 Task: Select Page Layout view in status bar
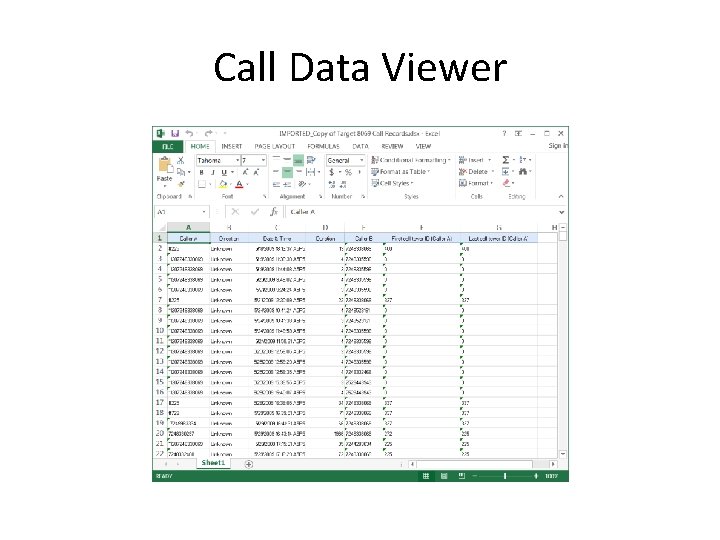coord(444,476)
